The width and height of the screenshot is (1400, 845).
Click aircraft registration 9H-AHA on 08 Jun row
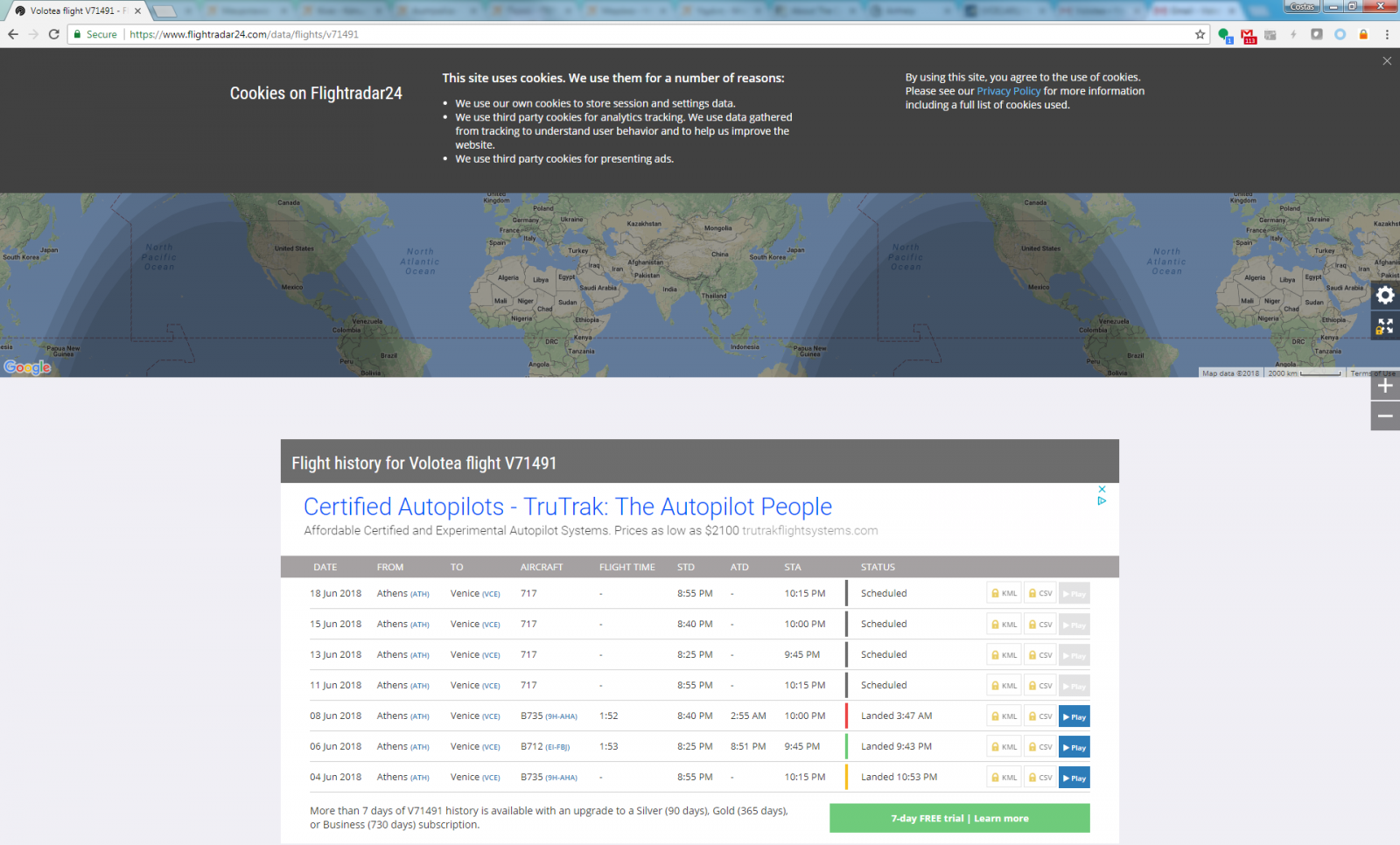pyautogui.click(x=562, y=716)
